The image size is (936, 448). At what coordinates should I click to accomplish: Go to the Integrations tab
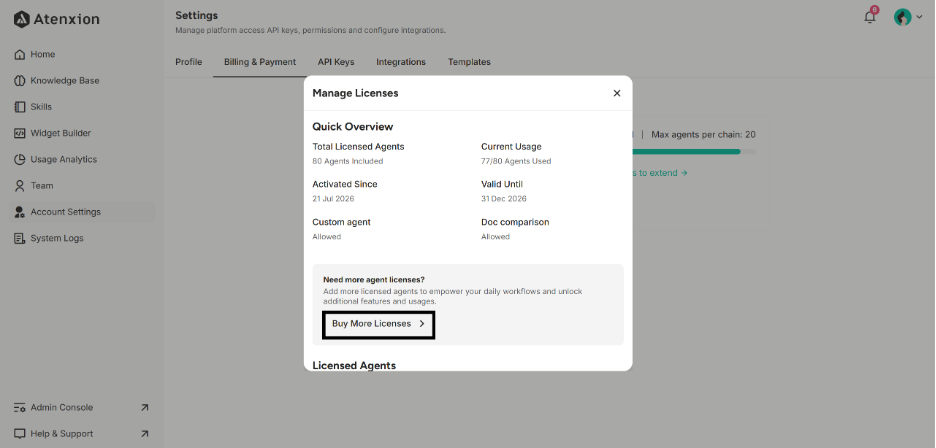401,62
